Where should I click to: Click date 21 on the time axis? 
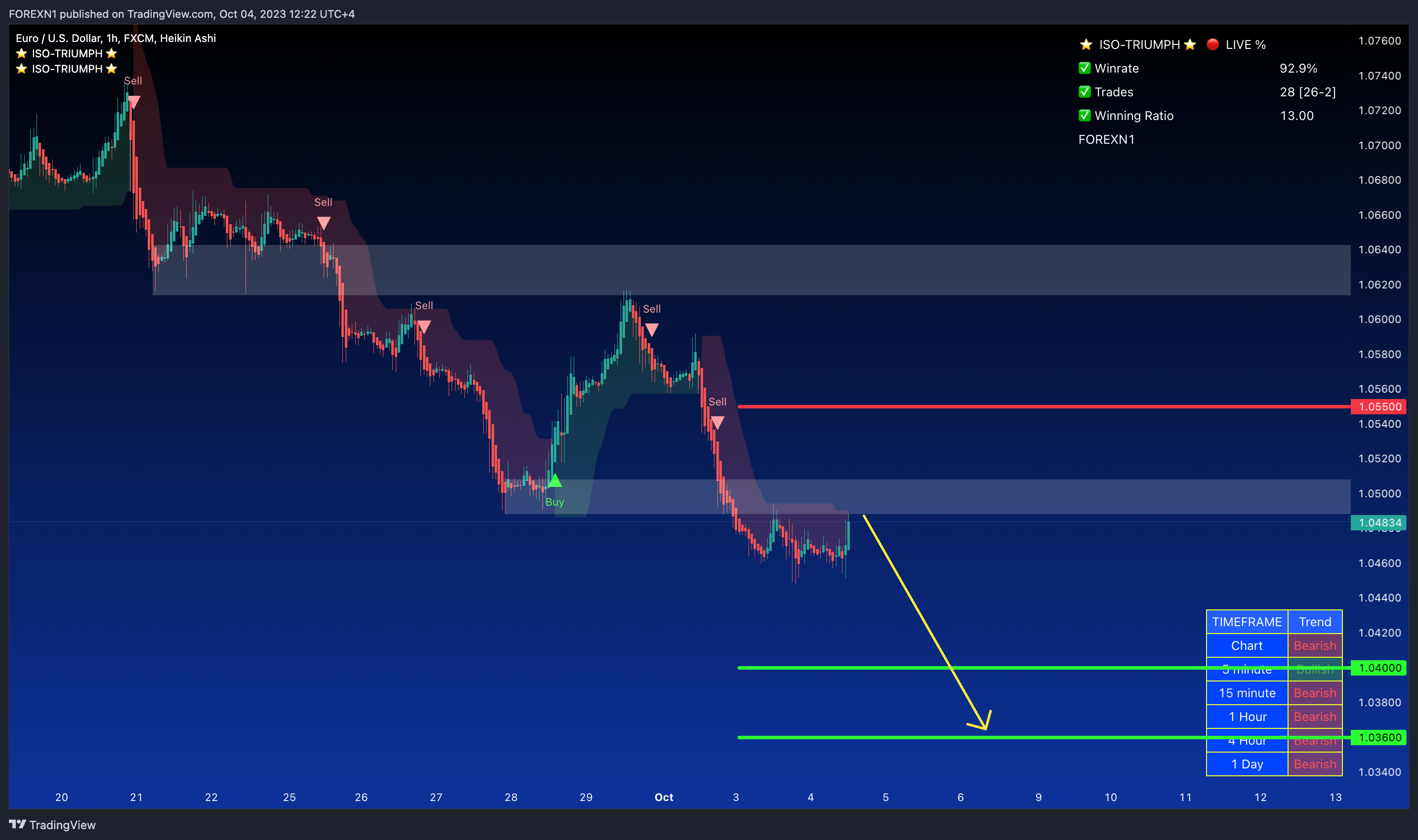(136, 798)
